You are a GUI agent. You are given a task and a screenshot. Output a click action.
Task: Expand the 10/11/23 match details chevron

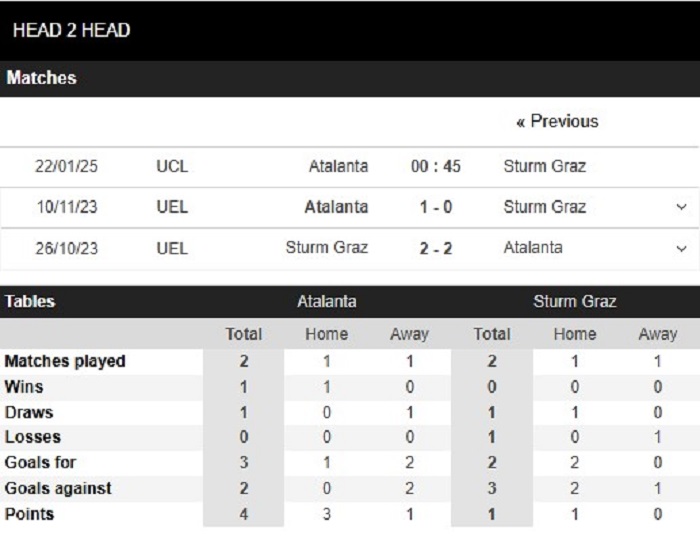point(681,207)
